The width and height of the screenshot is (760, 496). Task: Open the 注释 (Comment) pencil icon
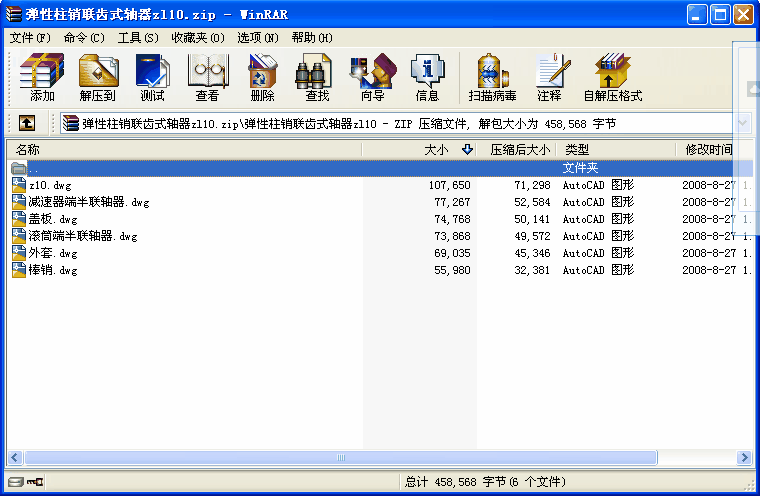550,77
